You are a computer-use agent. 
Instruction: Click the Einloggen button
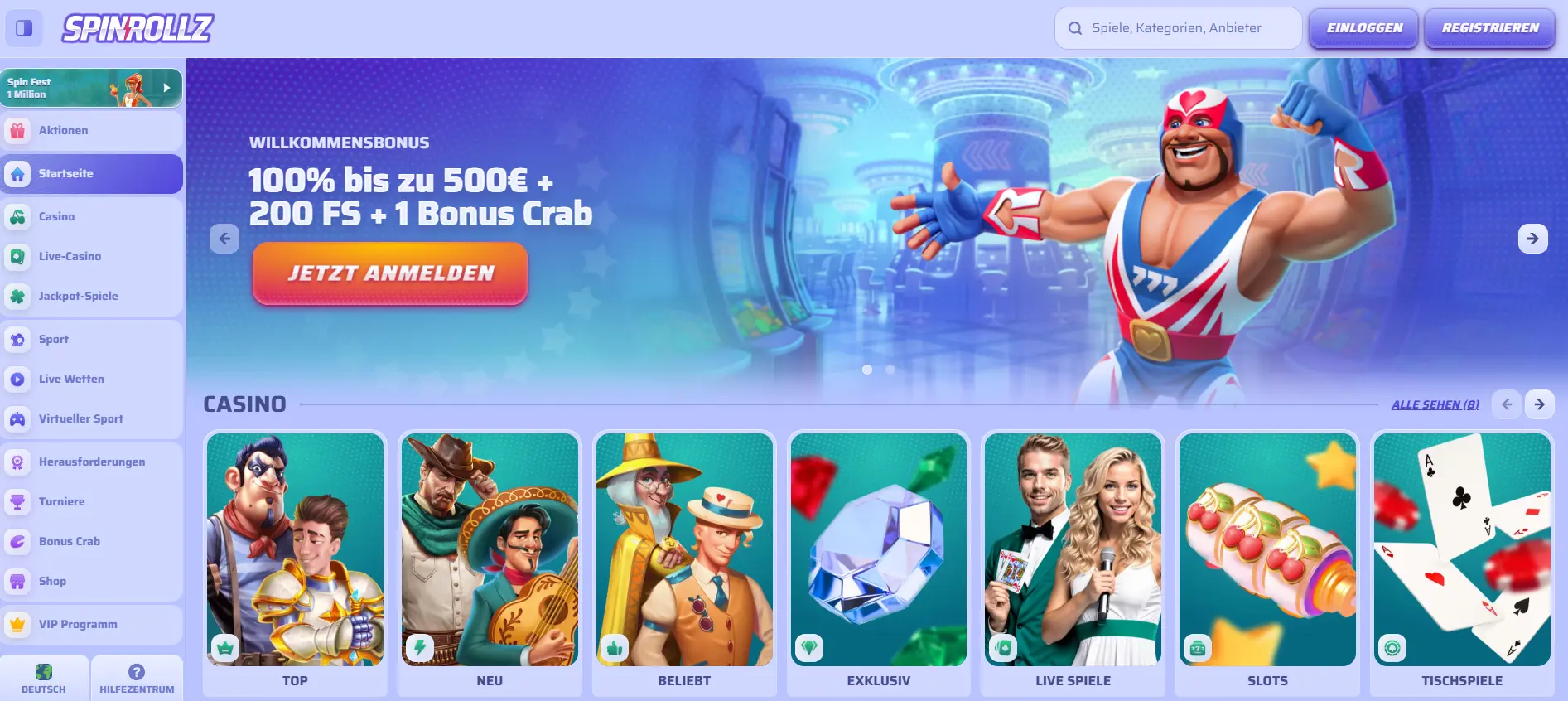click(x=1364, y=28)
